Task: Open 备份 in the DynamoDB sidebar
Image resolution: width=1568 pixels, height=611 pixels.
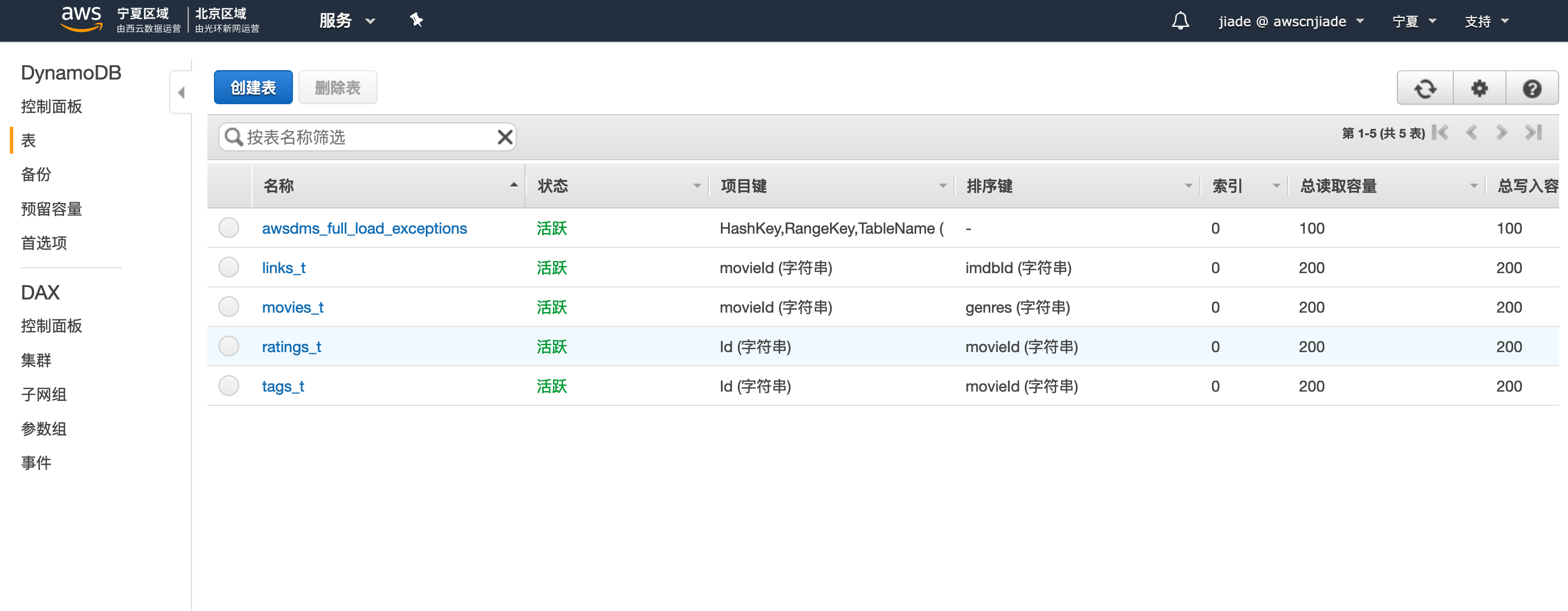Action: tap(37, 174)
